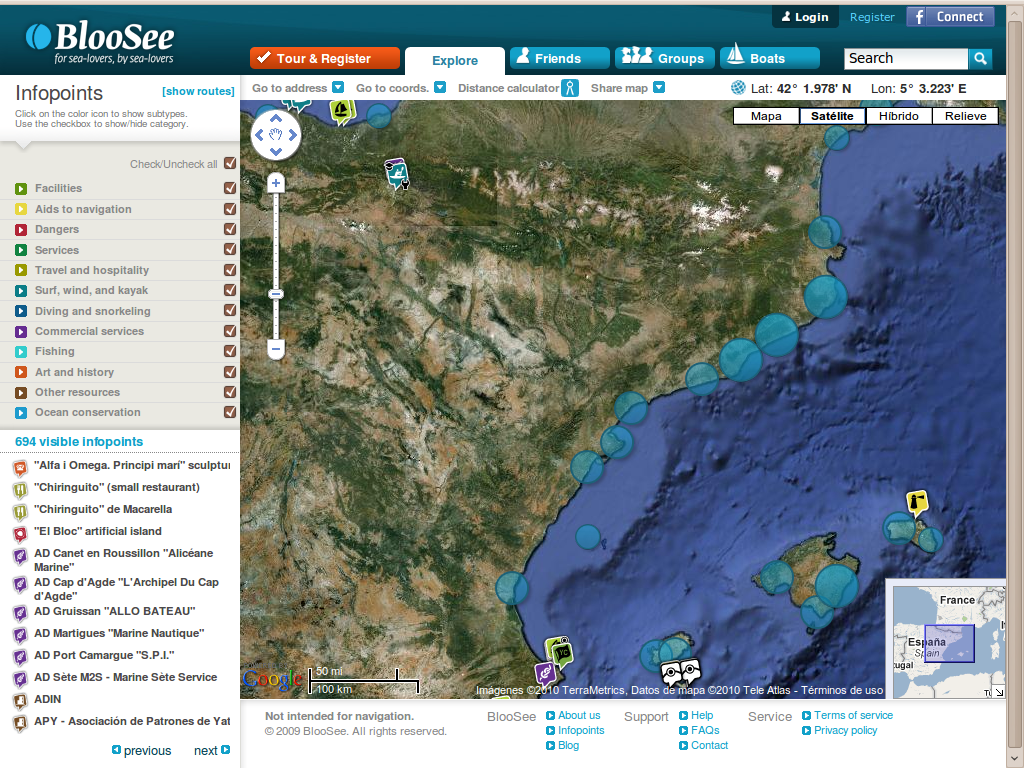Select the Dangers category color icon
Screen dimensions: 1024x768
[21, 230]
